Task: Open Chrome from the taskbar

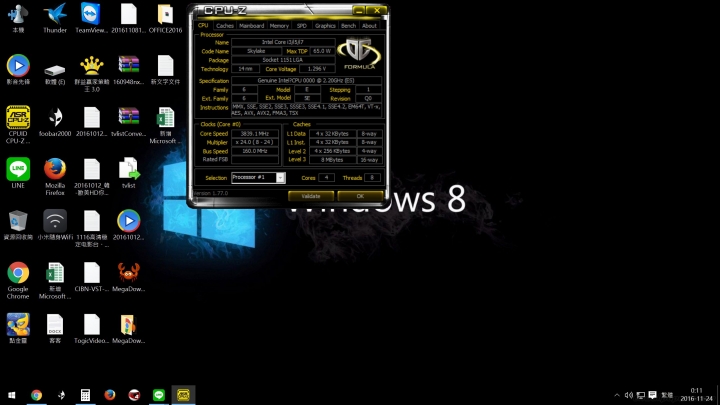Action: pyautogui.click(x=36, y=395)
